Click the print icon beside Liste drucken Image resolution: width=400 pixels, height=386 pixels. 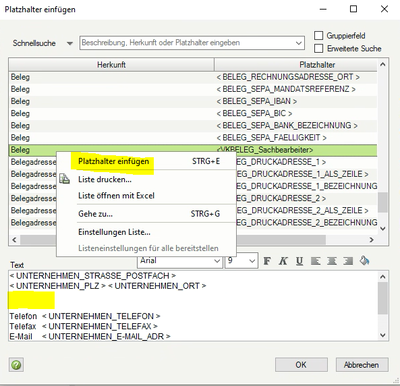(x=64, y=179)
